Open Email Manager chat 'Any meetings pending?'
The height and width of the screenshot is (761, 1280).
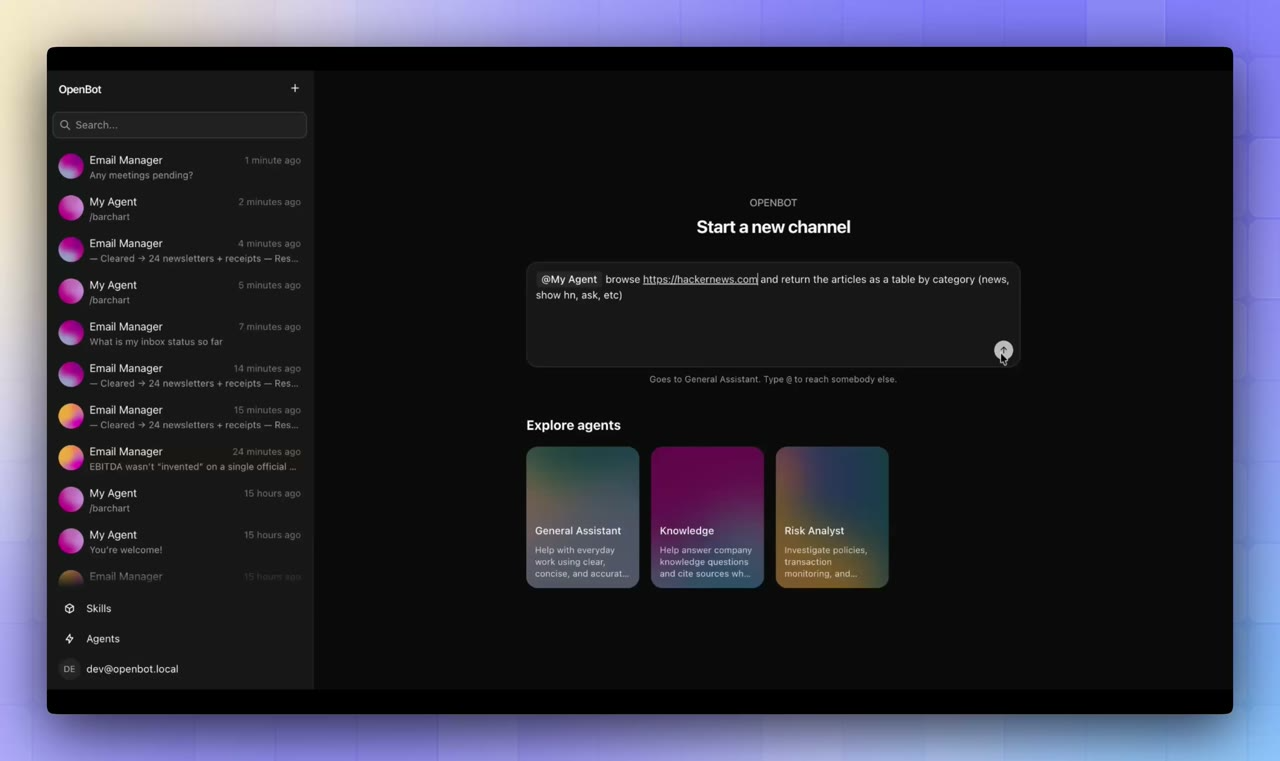point(180,167)
